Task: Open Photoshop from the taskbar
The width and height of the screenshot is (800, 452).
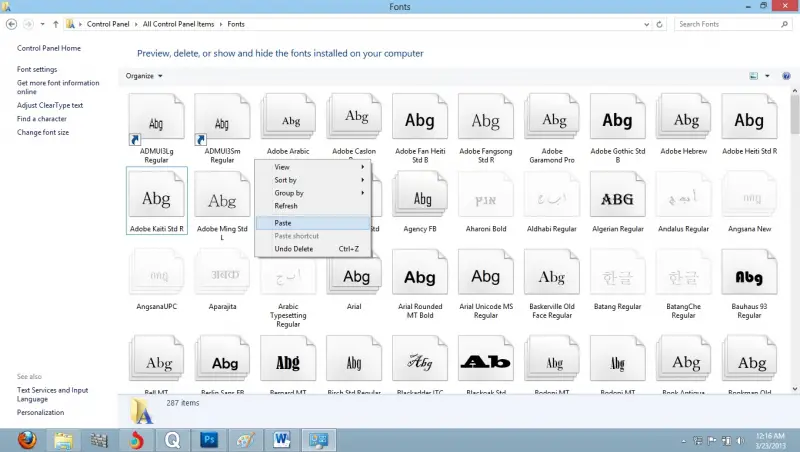Action: (209, 440)
